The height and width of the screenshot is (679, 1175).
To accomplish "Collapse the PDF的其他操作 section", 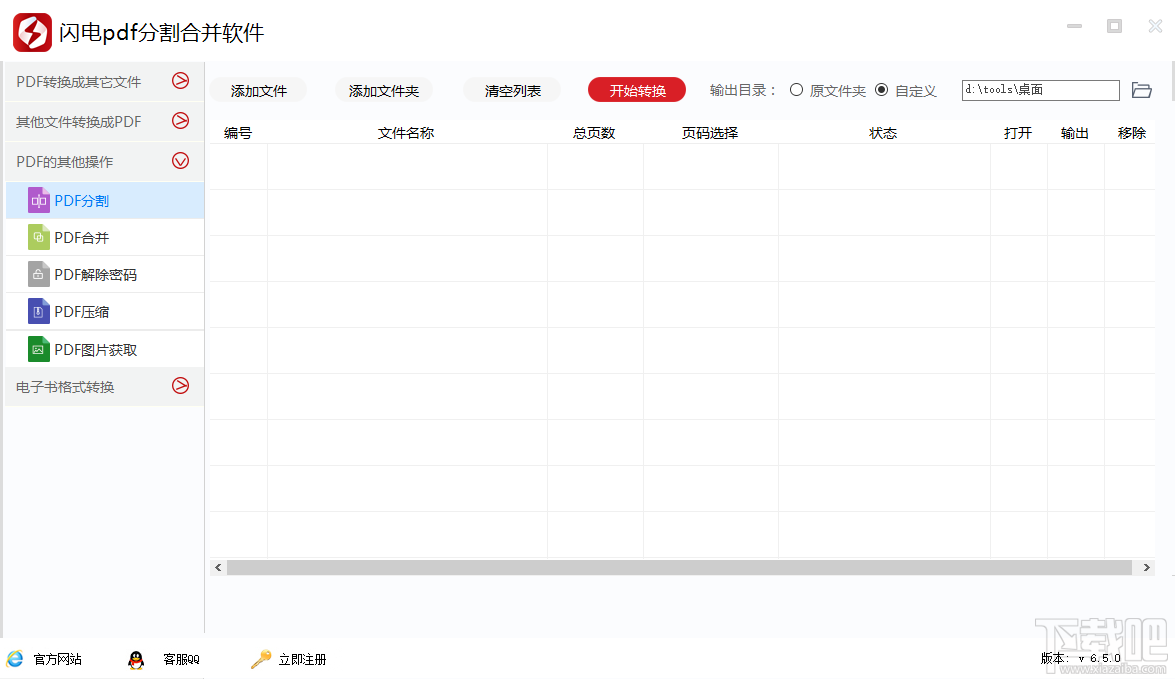I will 180,160.
